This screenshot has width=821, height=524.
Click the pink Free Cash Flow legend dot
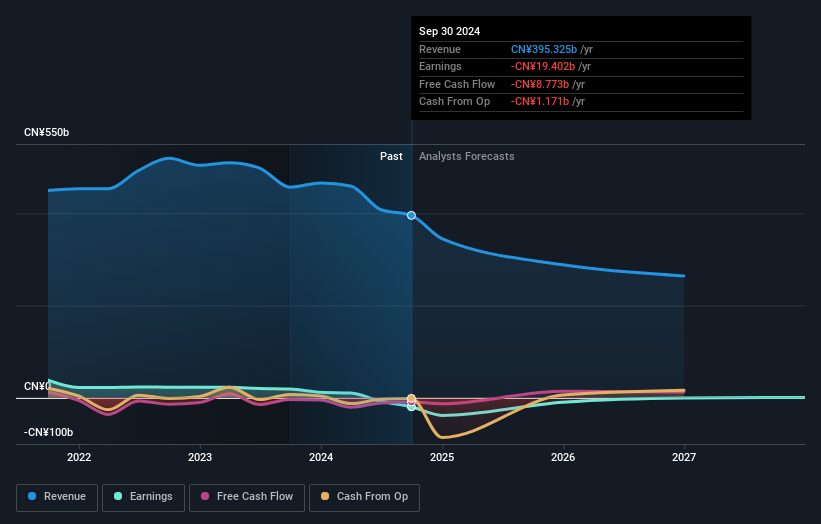tap(205, 496)
